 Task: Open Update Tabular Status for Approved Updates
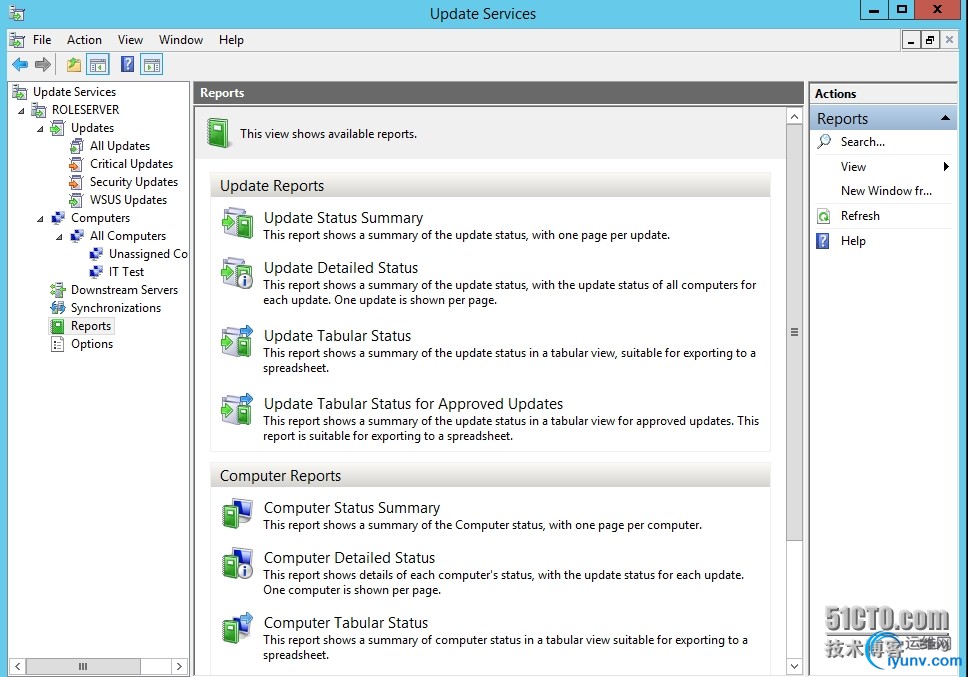[x=413, y=404]
